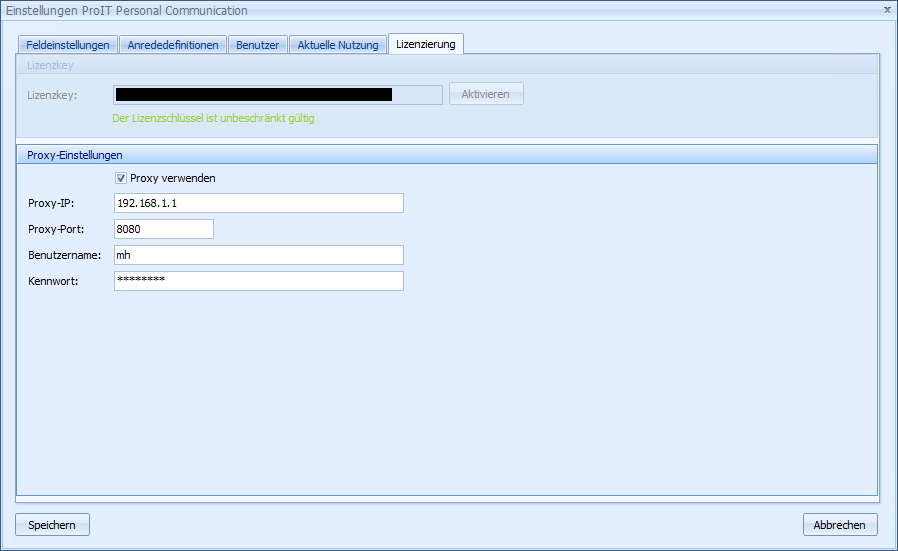
Task: Click the Benutzername text field
Action: pos(258,255)
